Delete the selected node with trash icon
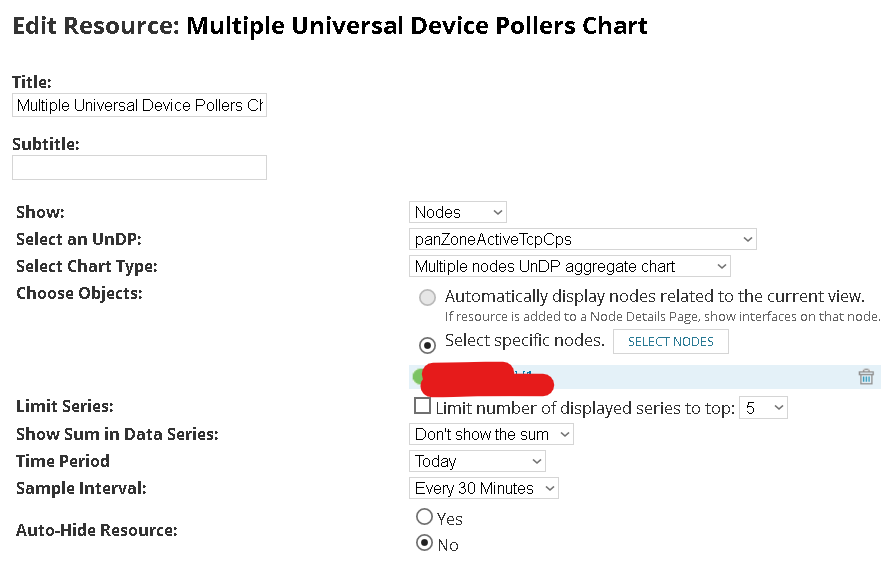The height and width of the screenshot is (571, 892). (866, 377)
